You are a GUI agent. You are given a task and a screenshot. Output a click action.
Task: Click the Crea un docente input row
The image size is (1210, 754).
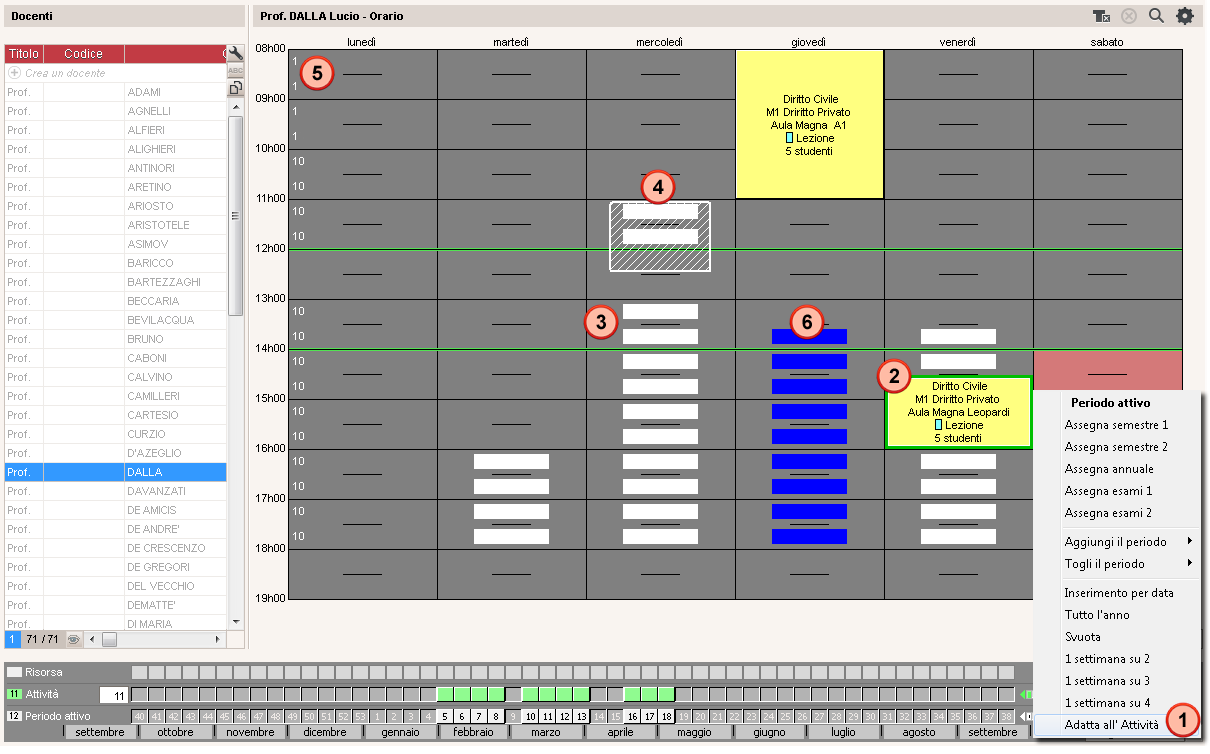click(x=115, y=73)
